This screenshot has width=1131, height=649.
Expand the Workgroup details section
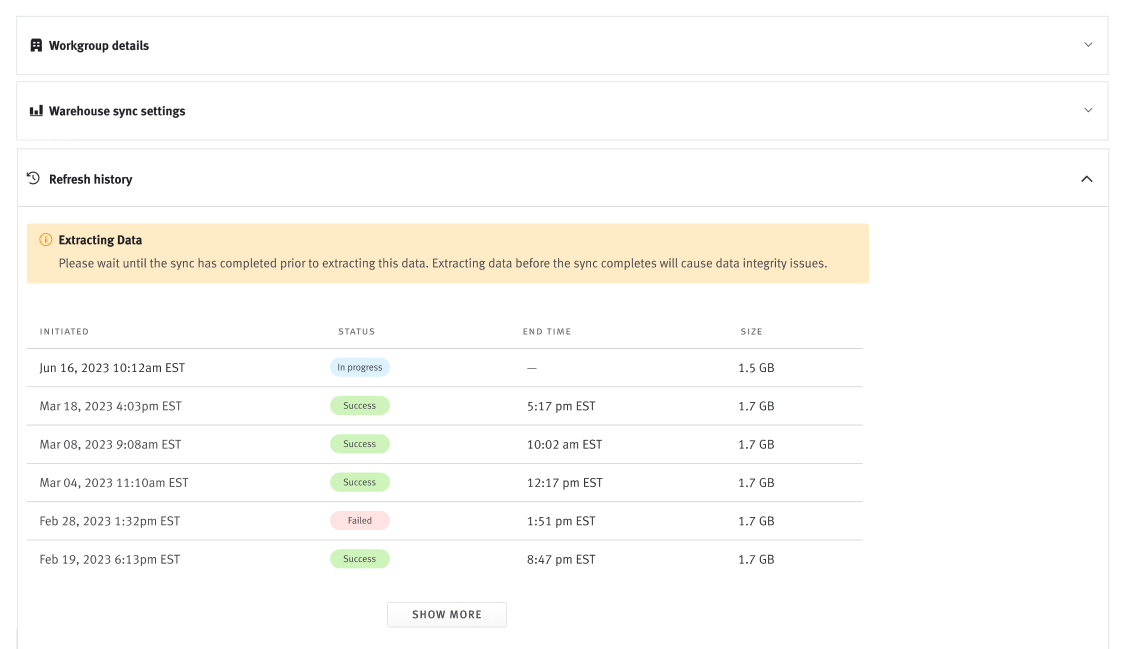point(1090,45)
